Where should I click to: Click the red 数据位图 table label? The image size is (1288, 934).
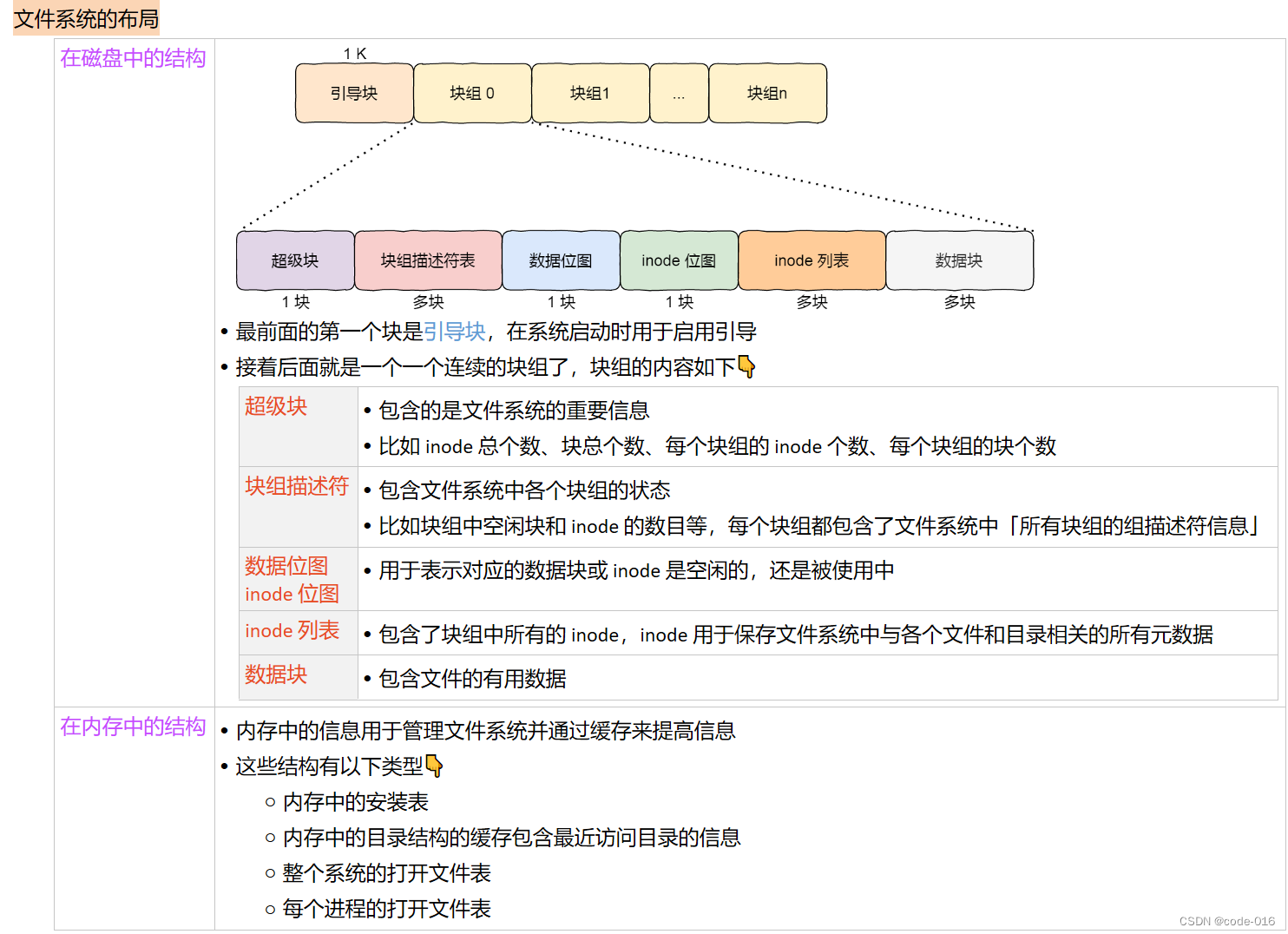coord(286,566)
